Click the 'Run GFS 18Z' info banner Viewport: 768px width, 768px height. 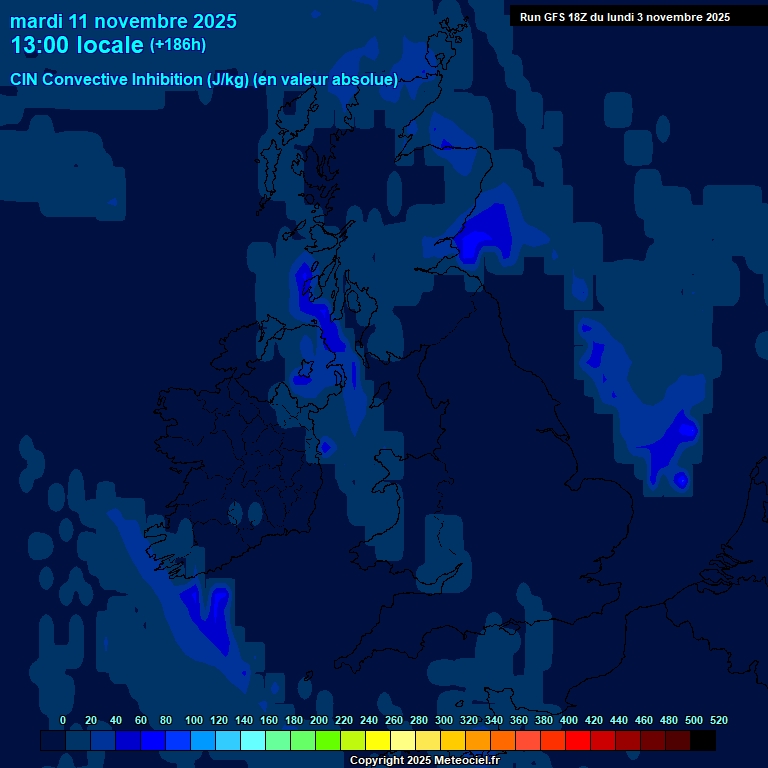pos(624,17)
